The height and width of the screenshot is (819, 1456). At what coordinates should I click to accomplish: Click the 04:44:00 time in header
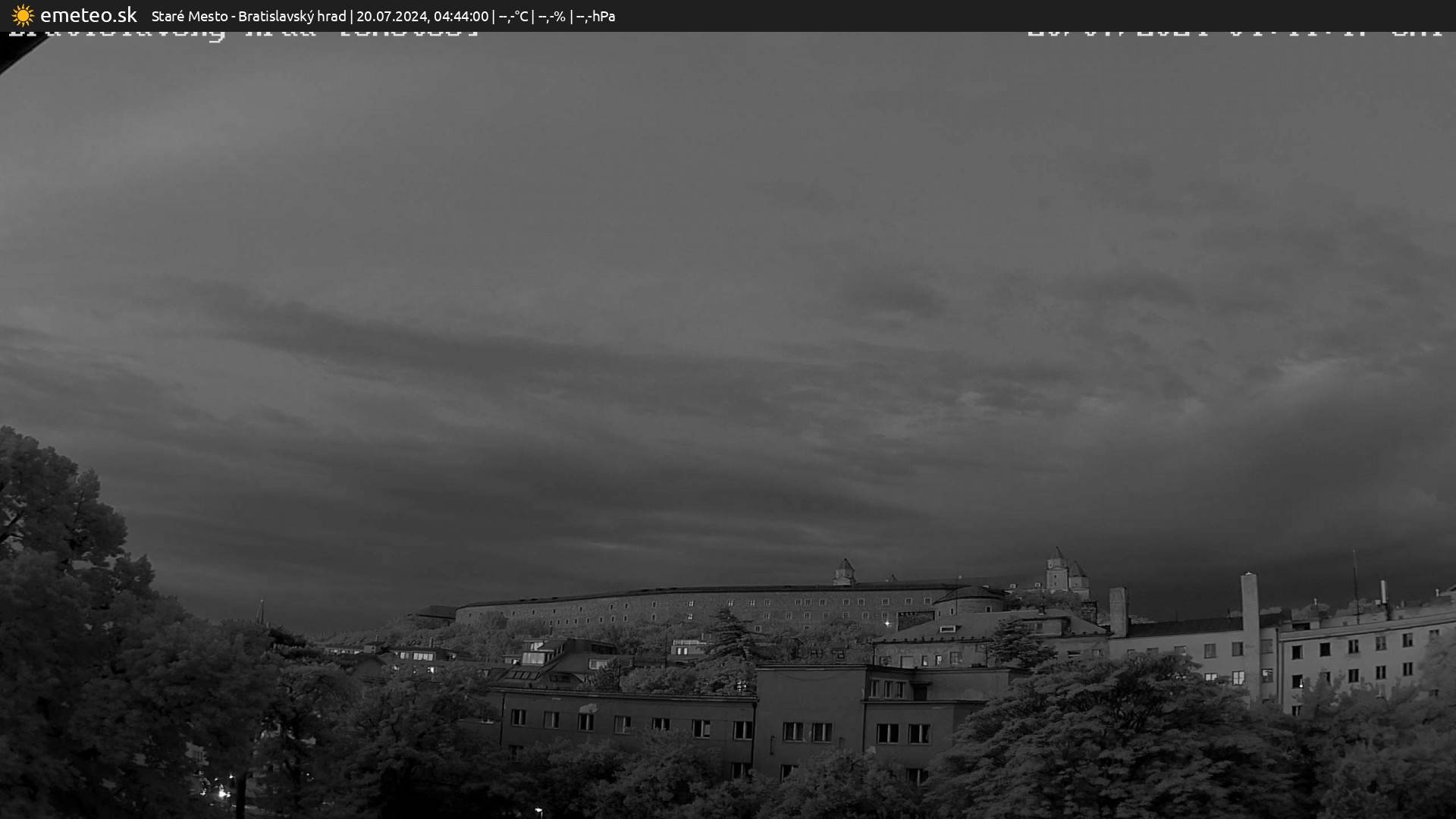coord(461,16)
